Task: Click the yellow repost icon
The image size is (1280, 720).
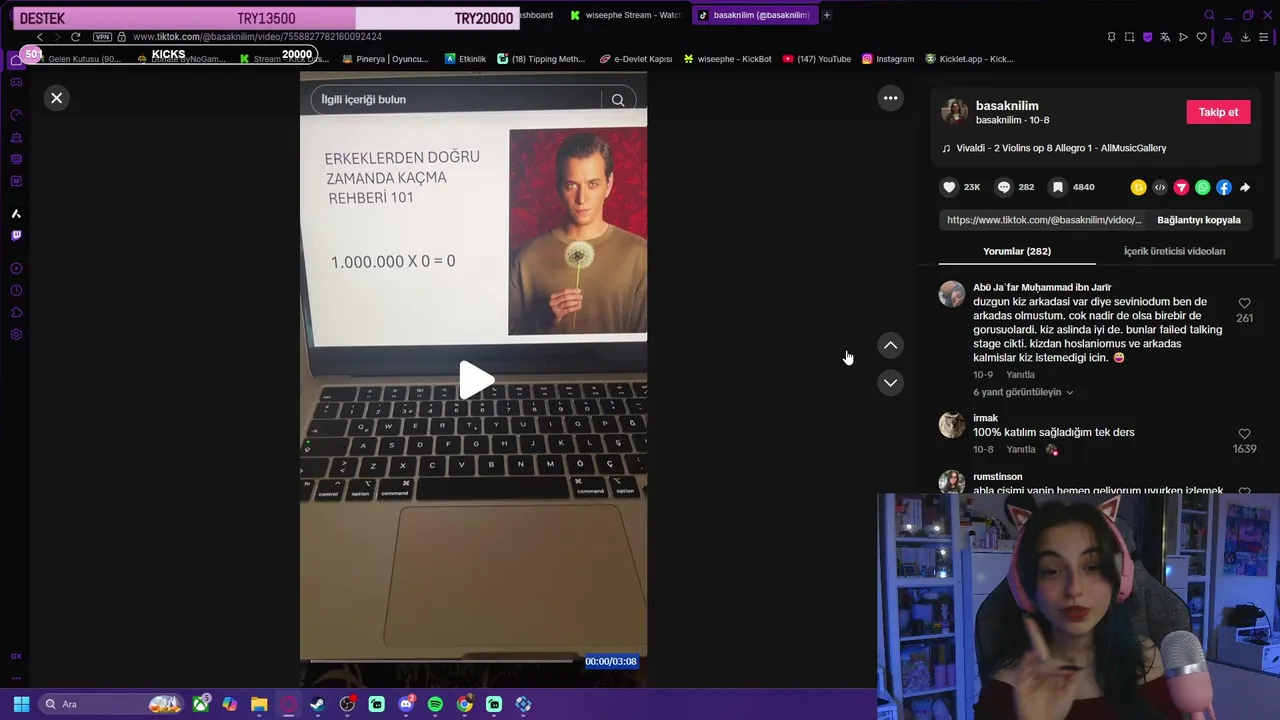Action: tap(1138, 187)
